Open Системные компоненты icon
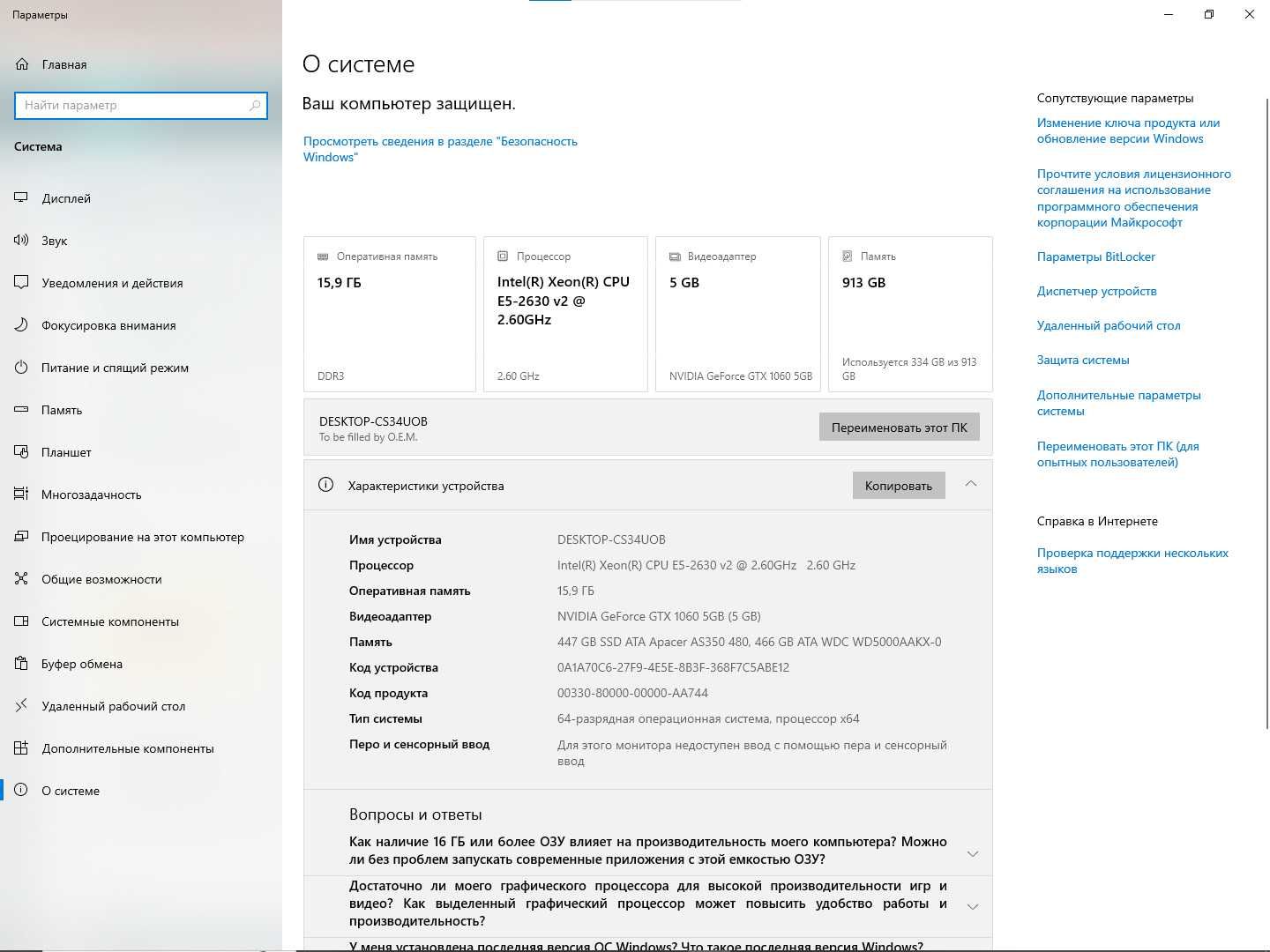 [x=21, y=621]
